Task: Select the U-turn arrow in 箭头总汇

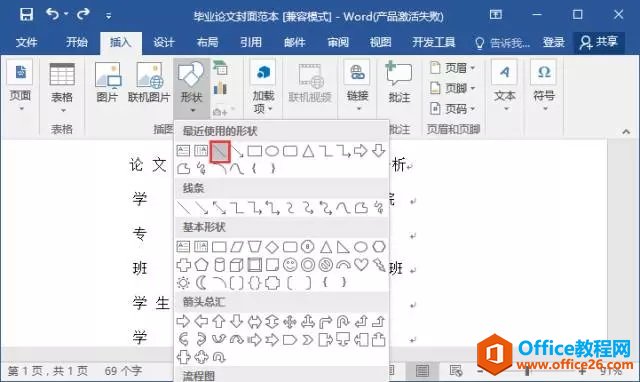Action: [x=343, y=322]
